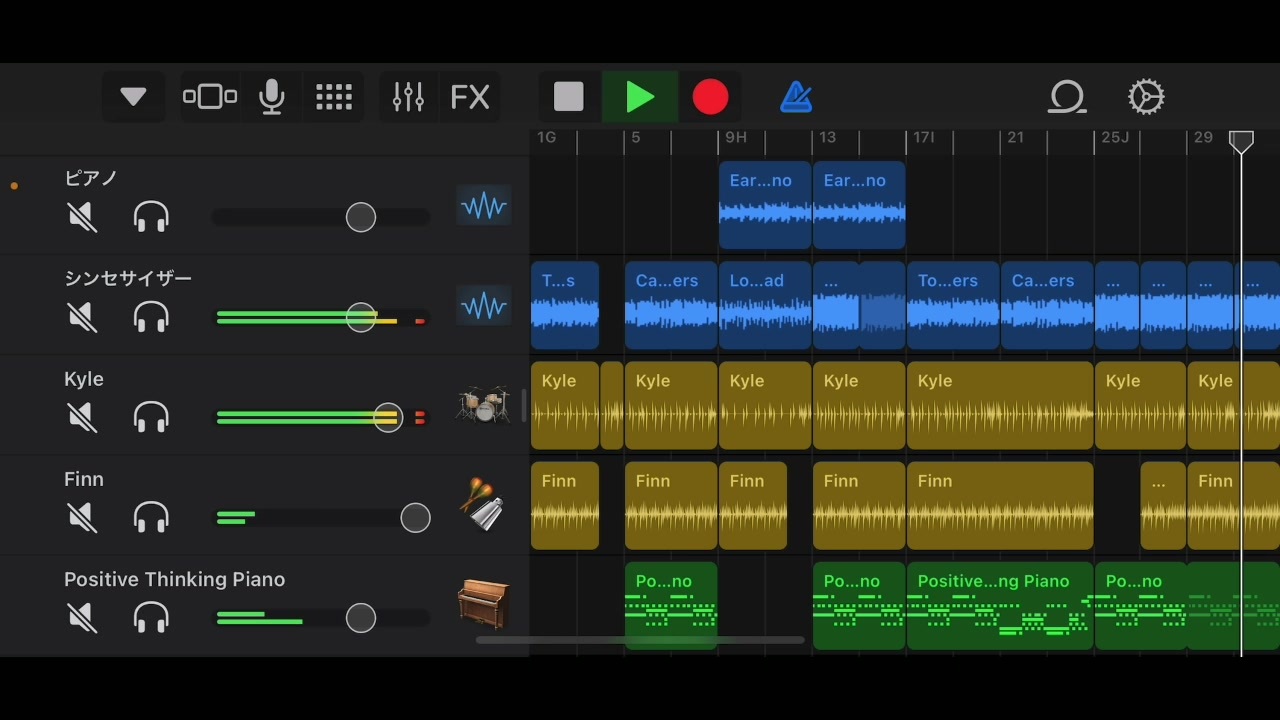Click the Kyle track volume slider knob
This screenshot has height=720, width=1280.
point(388,418)
